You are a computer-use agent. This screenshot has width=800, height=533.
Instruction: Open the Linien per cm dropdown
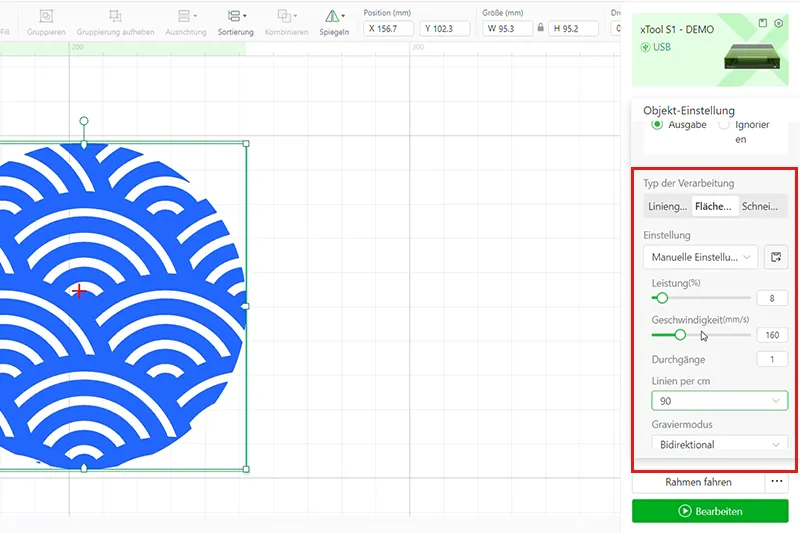719,401
